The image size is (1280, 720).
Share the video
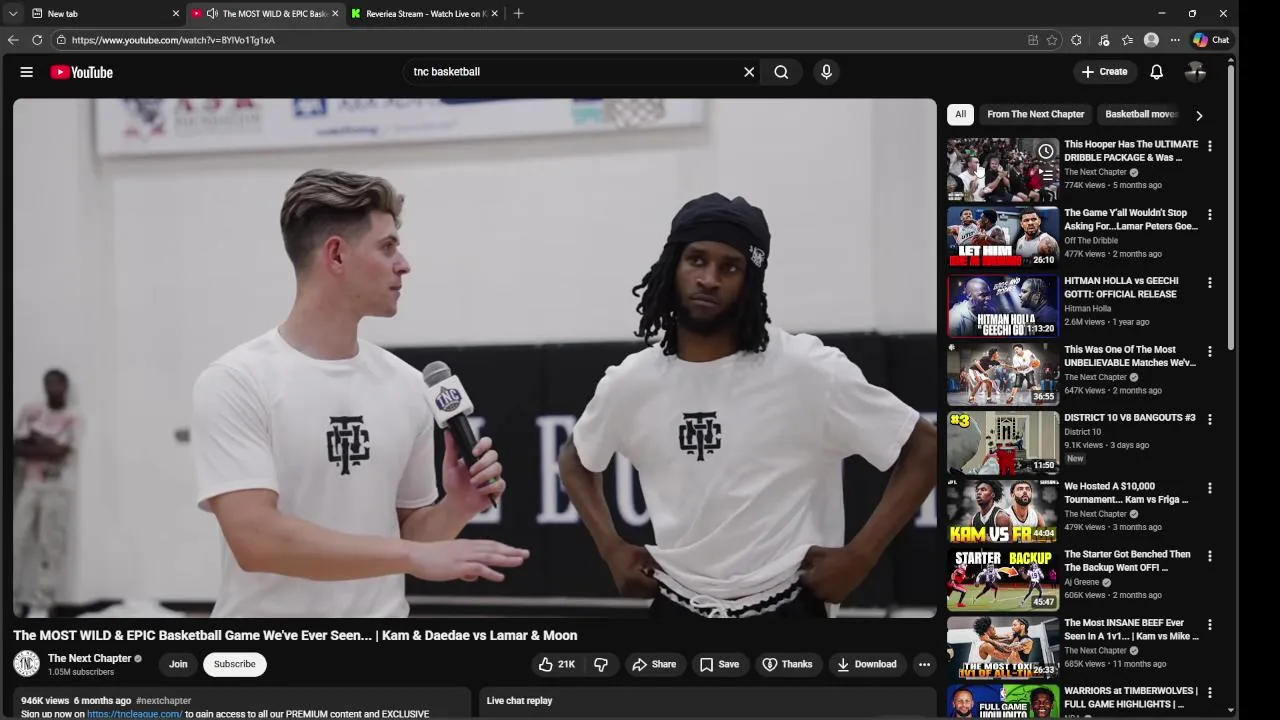(x=653, y=664)
